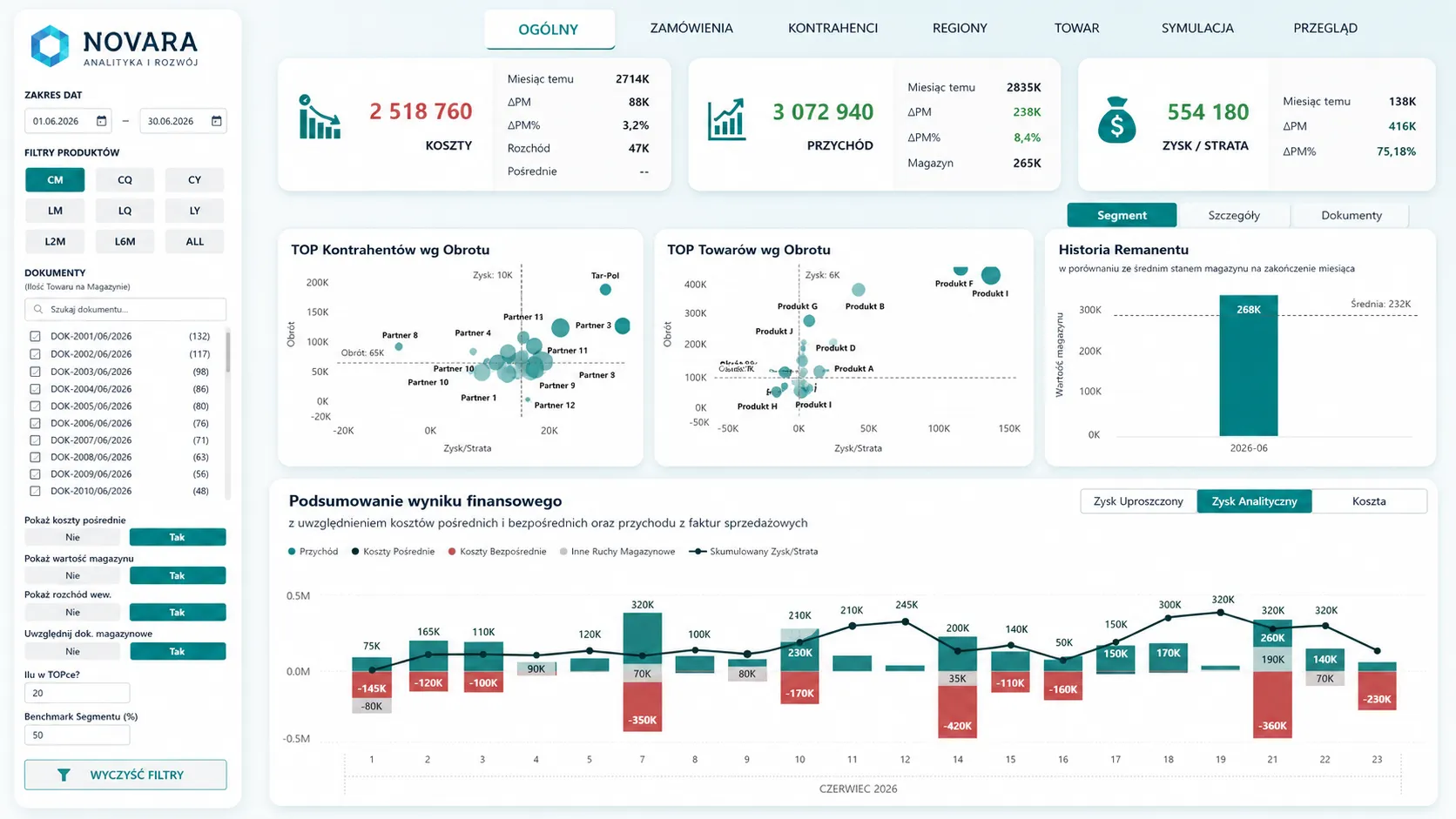Click the Ilu w TOPce input field
This screenshot has height=819, width=1456.
pyautogui.click(x=78, y=693)
